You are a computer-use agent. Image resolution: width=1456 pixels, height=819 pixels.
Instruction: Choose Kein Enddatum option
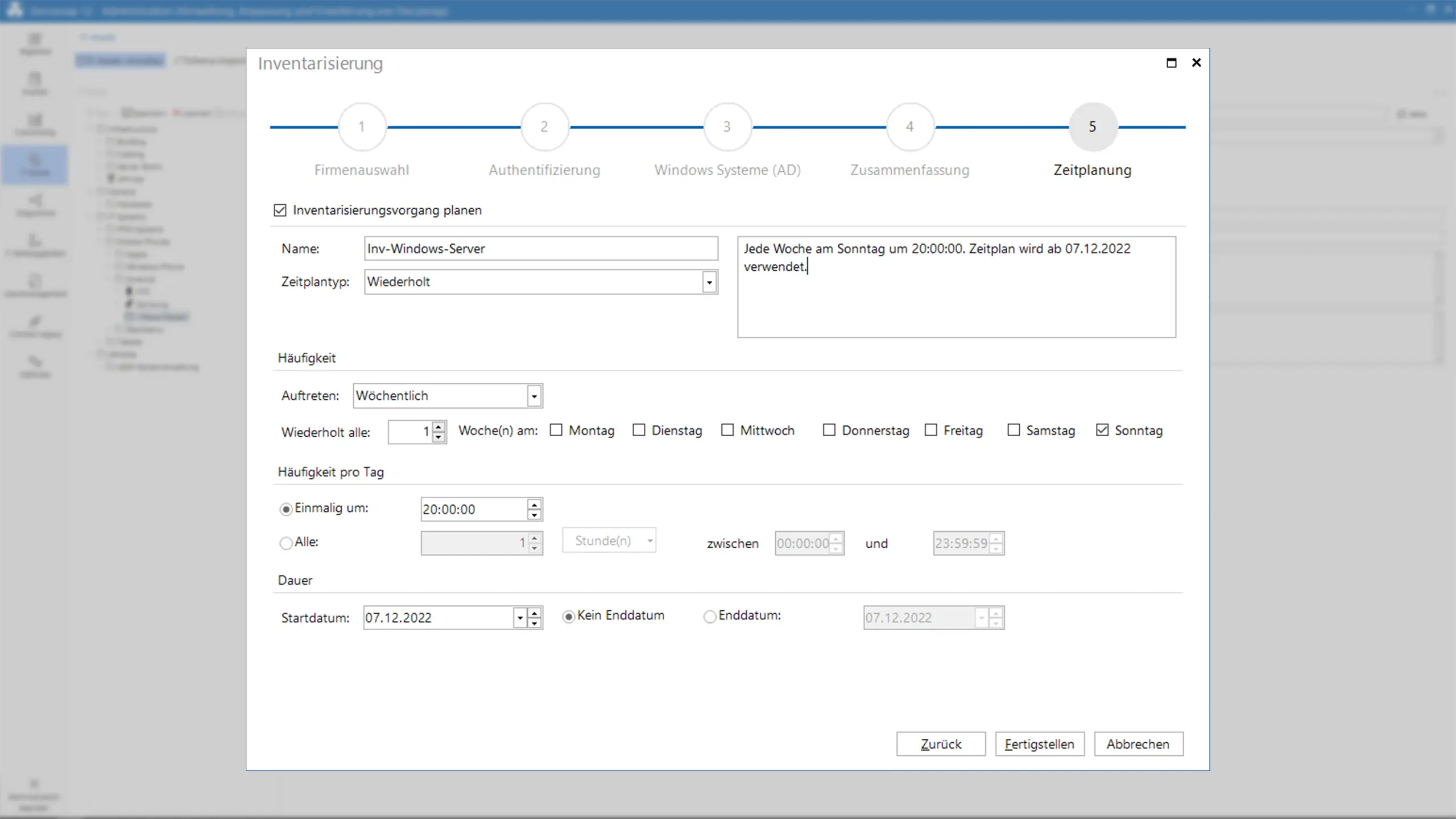coord(568,617)
